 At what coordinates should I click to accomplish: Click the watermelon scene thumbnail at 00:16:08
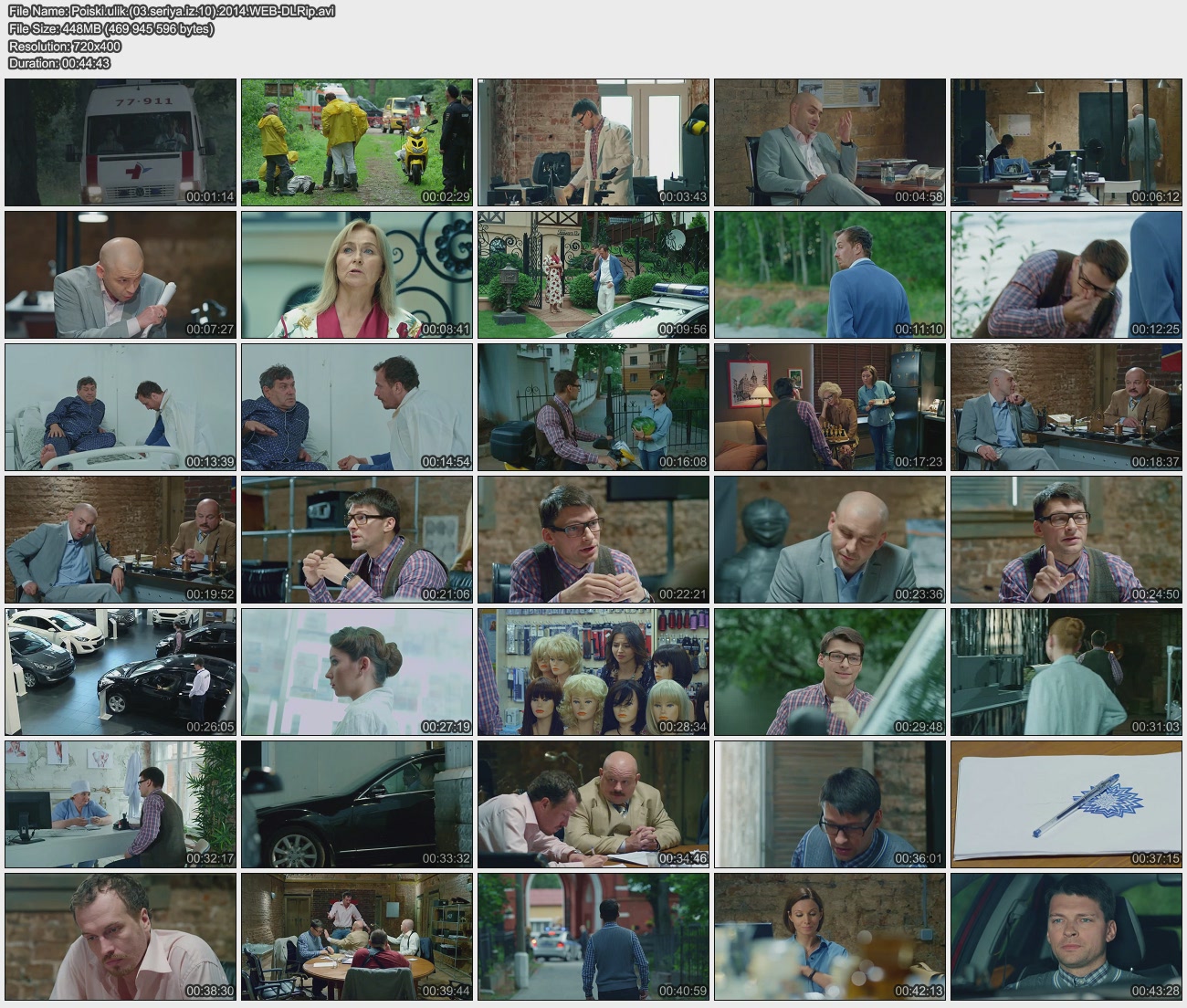[x=593, y=407]
